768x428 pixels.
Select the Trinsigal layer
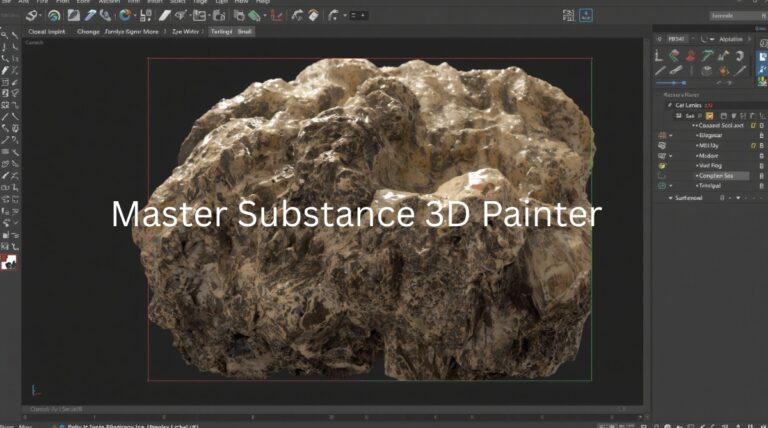pyautogui.click(x=709, y=186)
